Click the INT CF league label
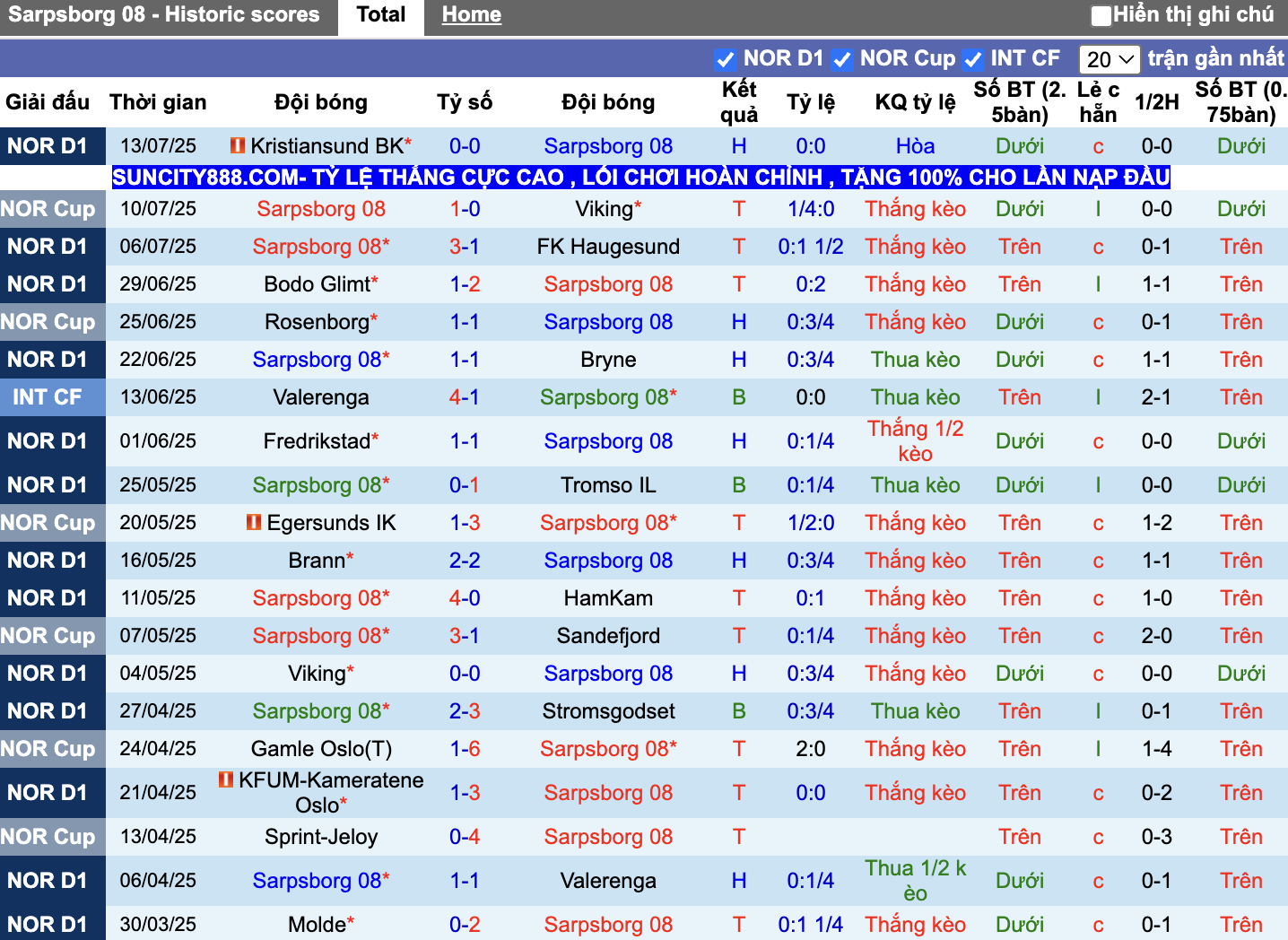The image size is (1288, 940). (48, 397)
